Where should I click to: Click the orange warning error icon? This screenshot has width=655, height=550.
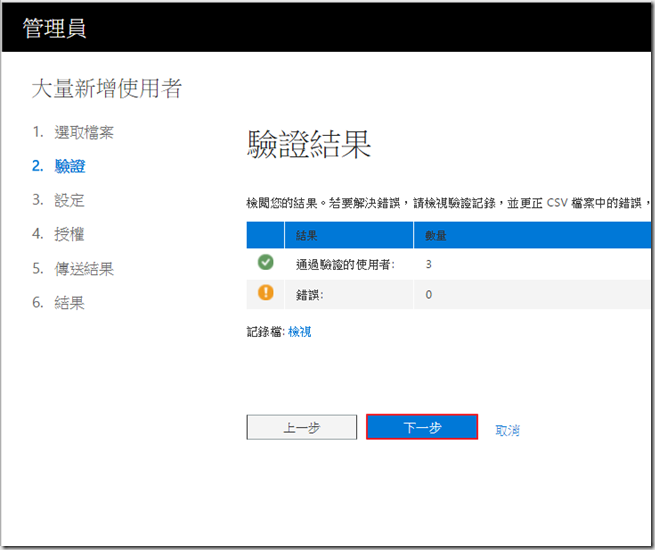point(265,294)
